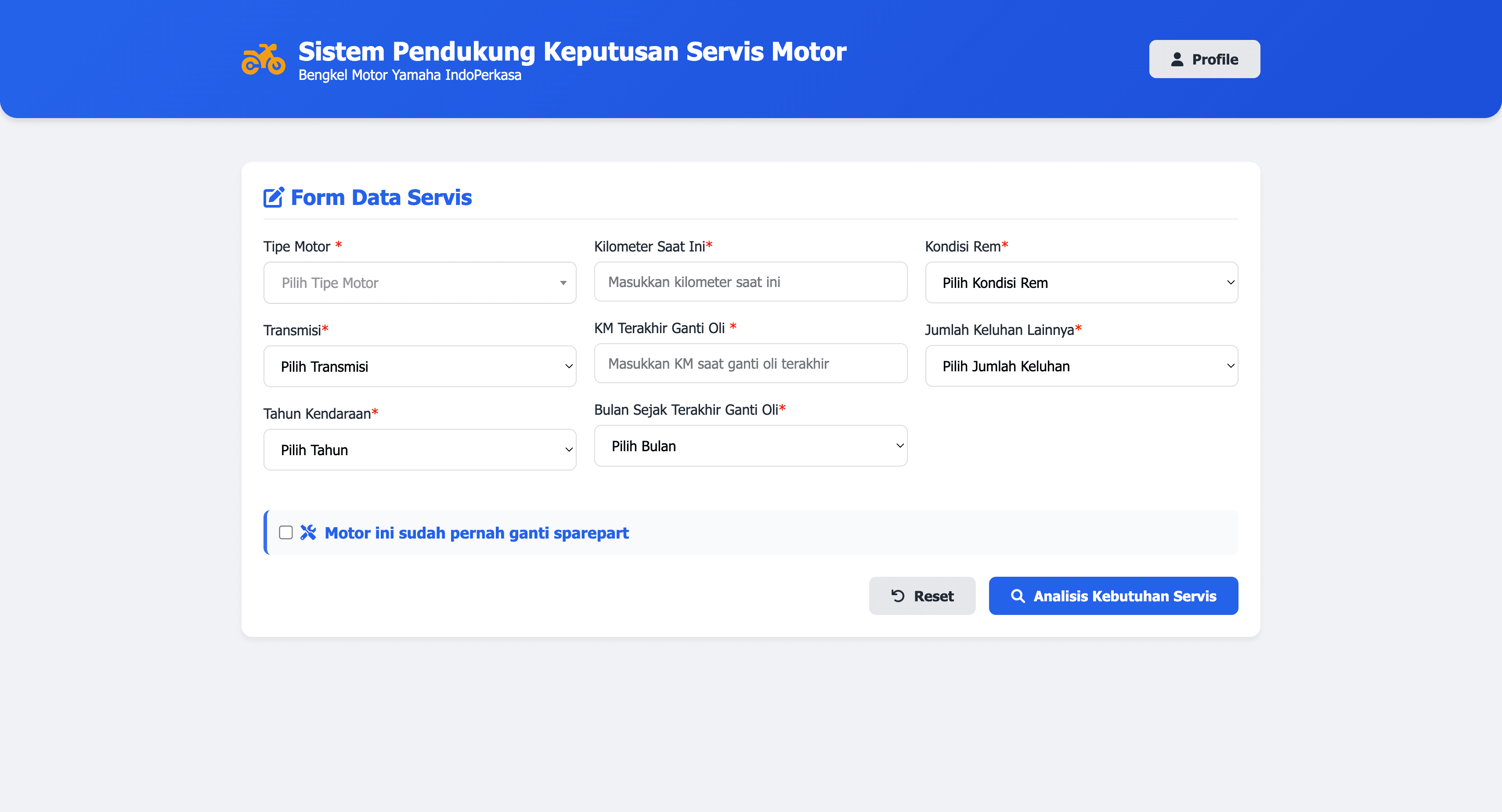Click the undo arrow icon on Reset
Viewport: 1502px width, 812px height.
point(898,596)
